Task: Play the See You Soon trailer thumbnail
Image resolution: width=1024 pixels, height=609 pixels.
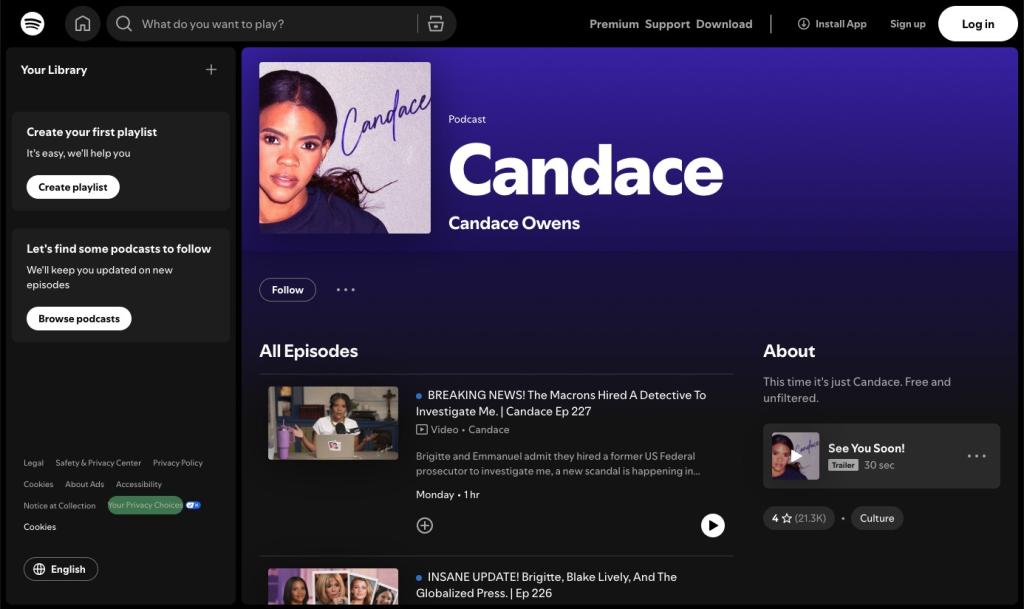Action: (x=795, y=456)
